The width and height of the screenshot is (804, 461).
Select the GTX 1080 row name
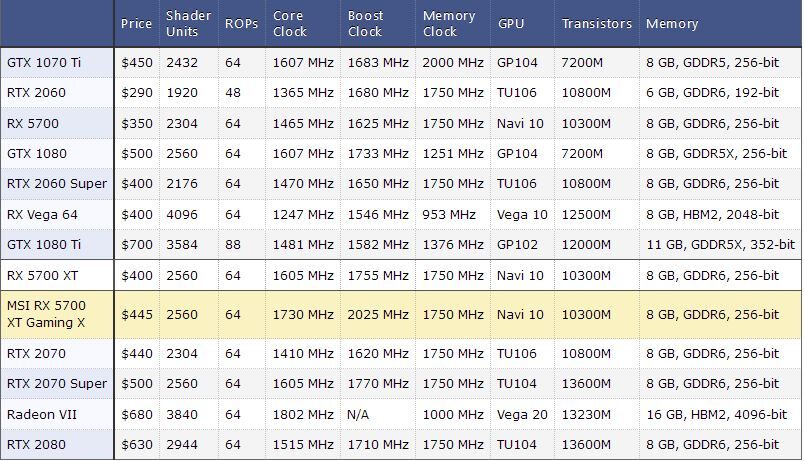(36, 153)
